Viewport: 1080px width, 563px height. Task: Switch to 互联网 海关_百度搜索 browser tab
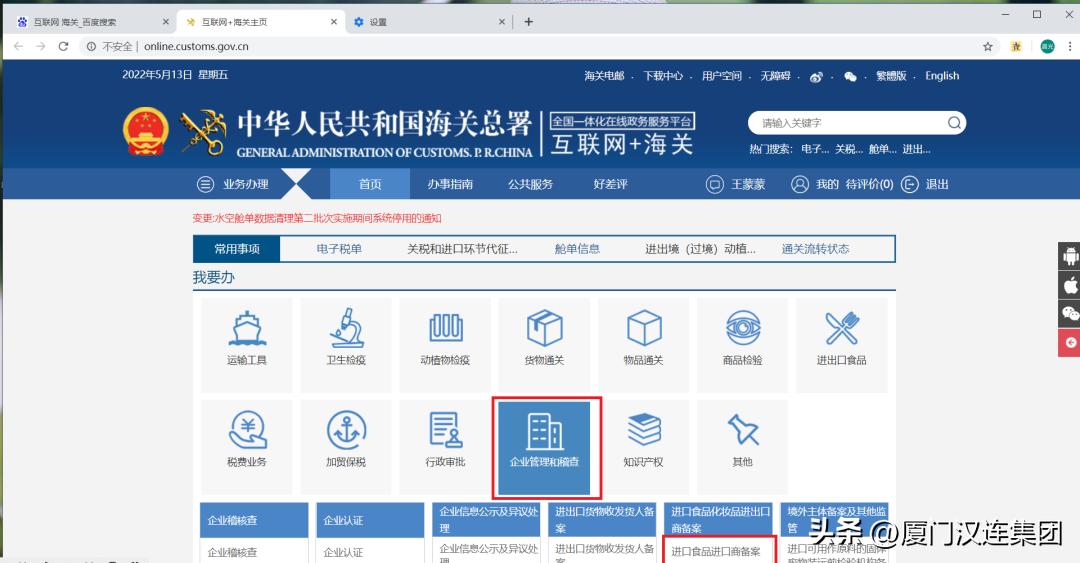point(93,22)
